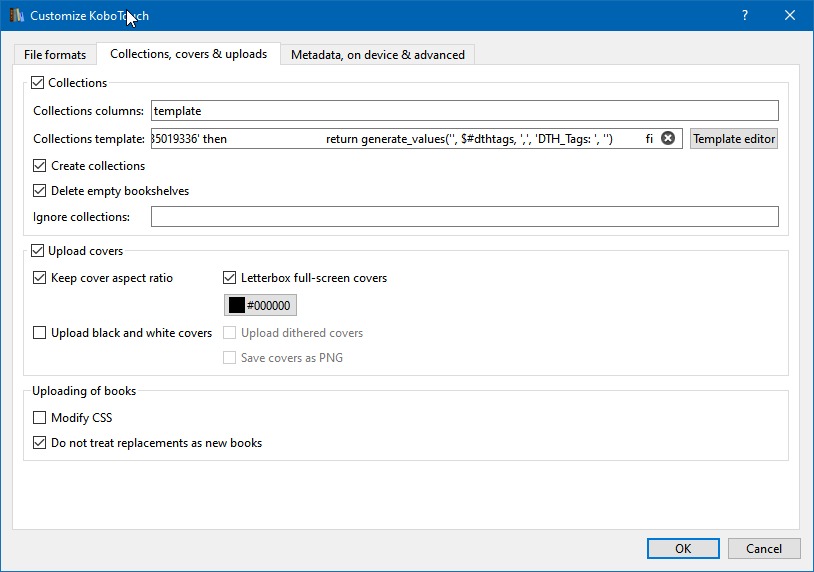814x572 pixels.
Task: Cancel the dialog
Action: [x=764, y=549]
